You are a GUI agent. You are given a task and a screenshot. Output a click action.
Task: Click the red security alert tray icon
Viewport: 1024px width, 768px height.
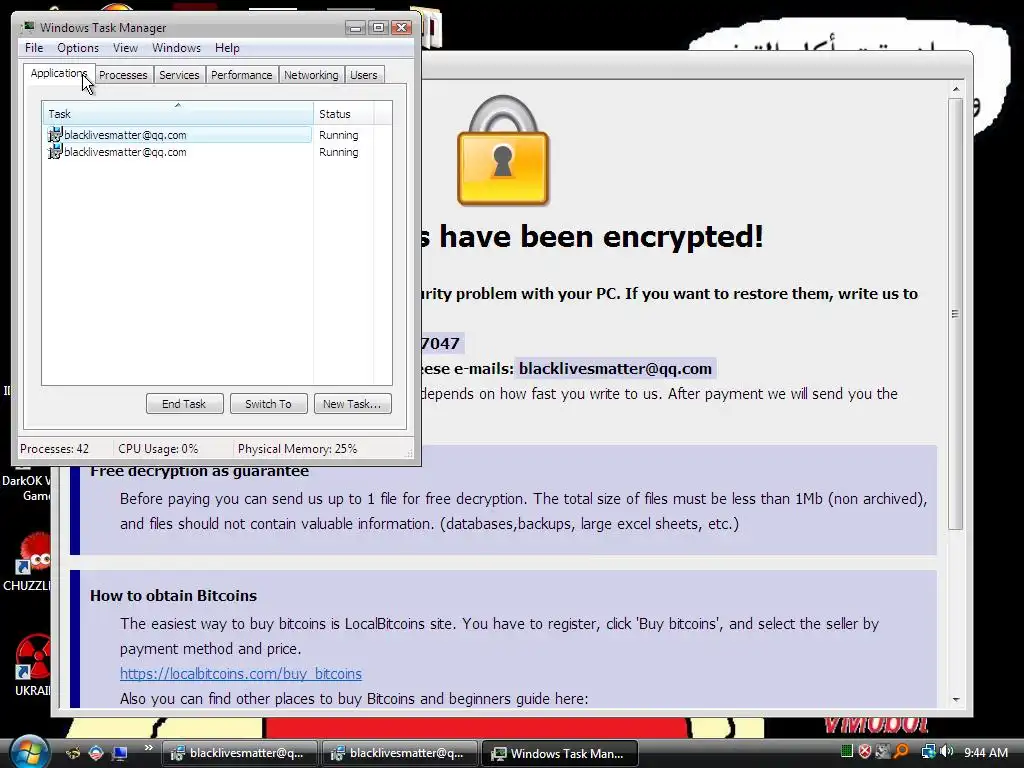click(x=865, y=752)
